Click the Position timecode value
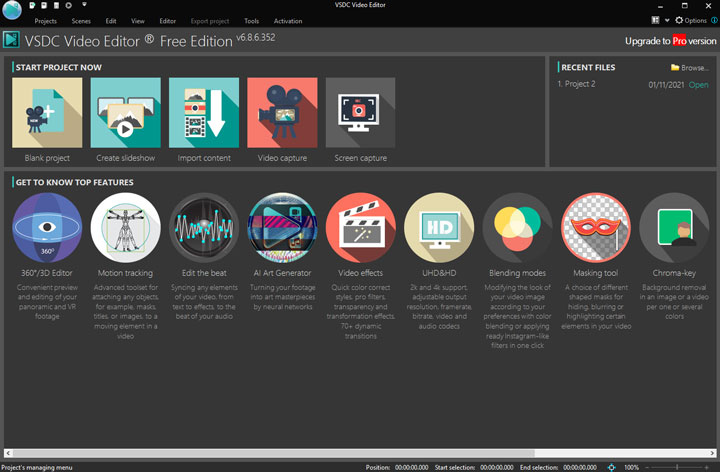The height and width of the screenshot is (472, 720). 411,467
